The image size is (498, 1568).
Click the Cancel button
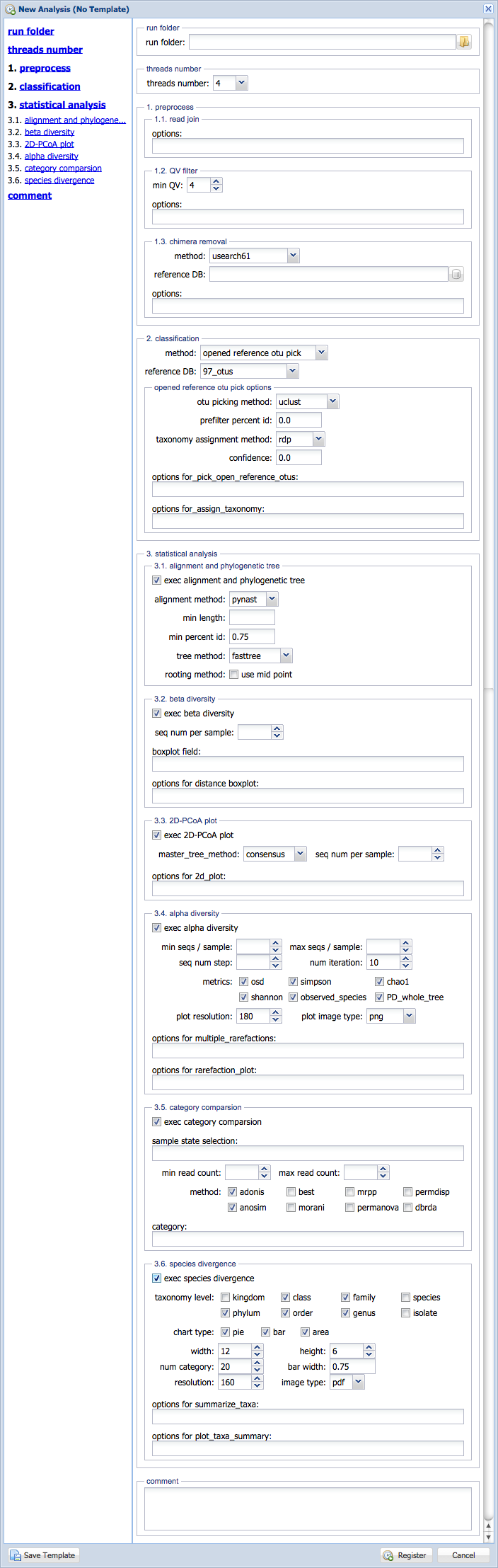pos(463,1555)
